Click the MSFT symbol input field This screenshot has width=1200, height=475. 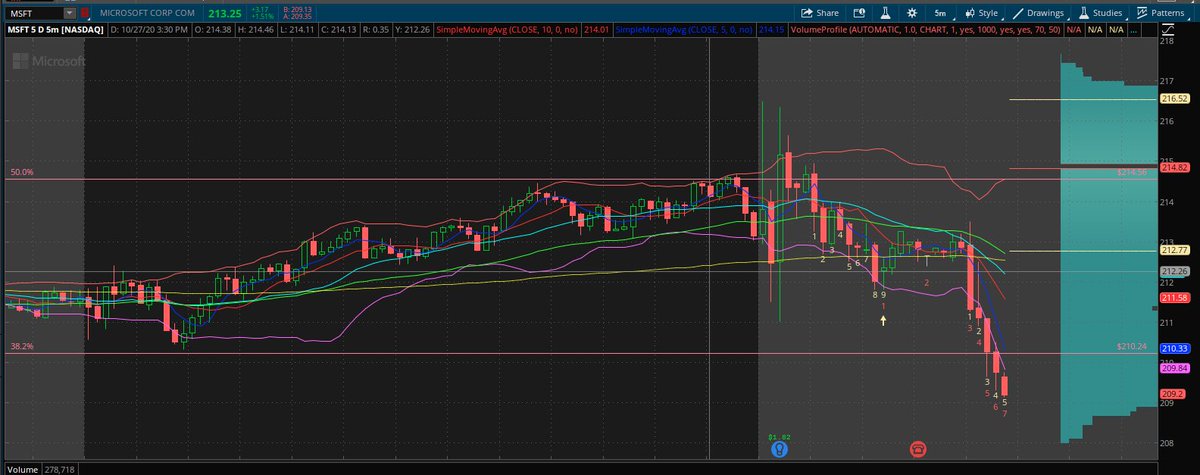pyautogui.click(x=33, y=13)
